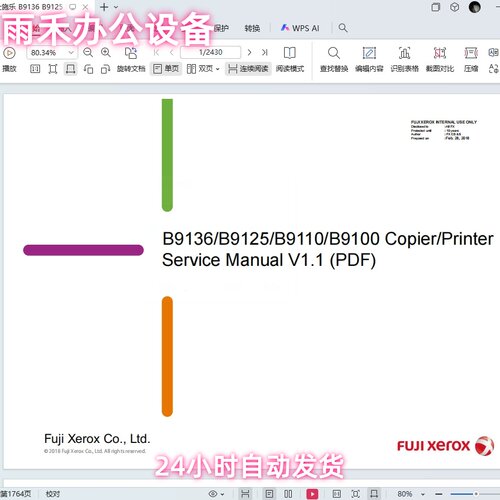This screenshot has height=500, width=500.
Task: Open a new tab with plus button
Action: 104,7
